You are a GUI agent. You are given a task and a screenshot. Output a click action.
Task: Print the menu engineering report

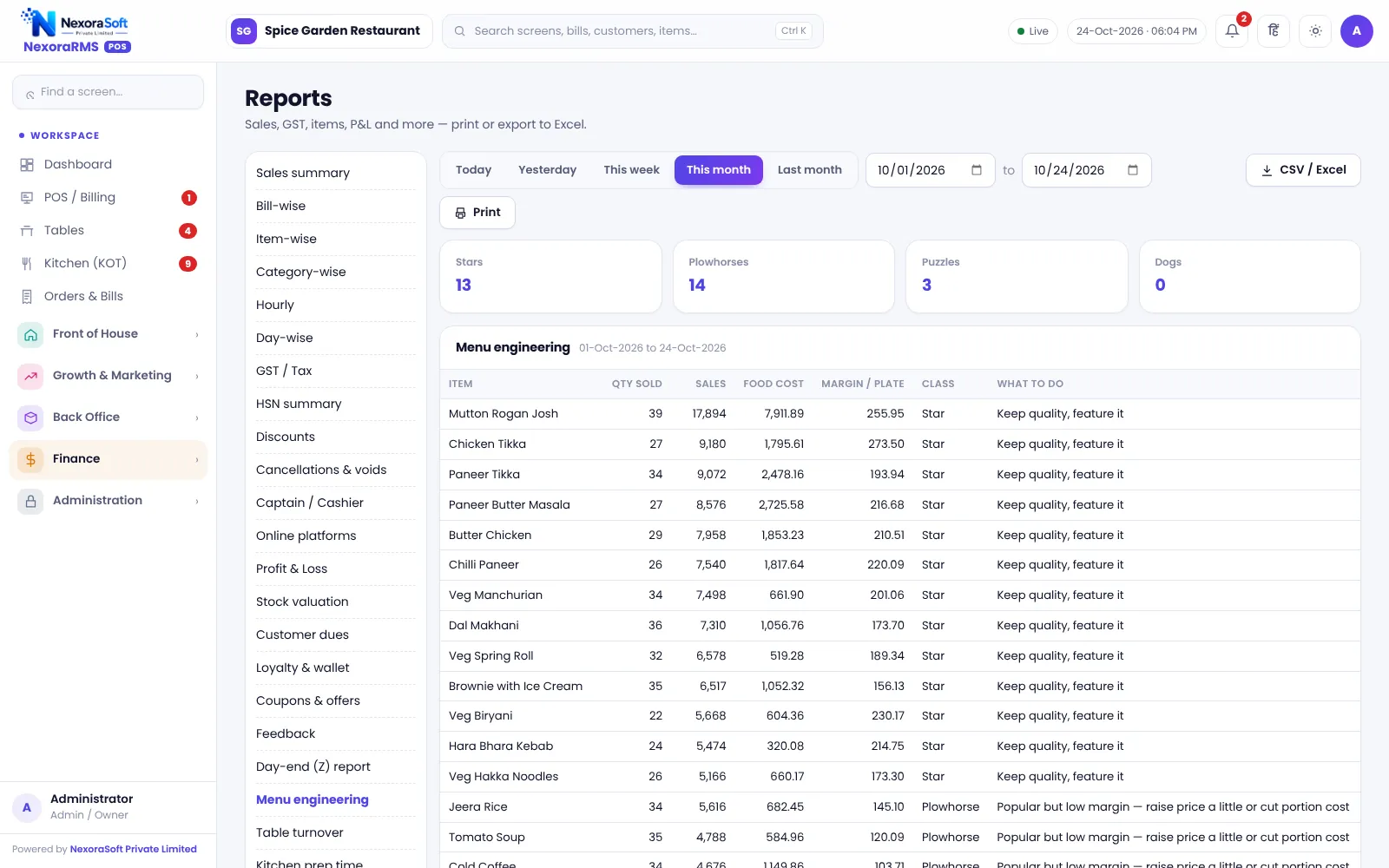click(x=477, y=213)
